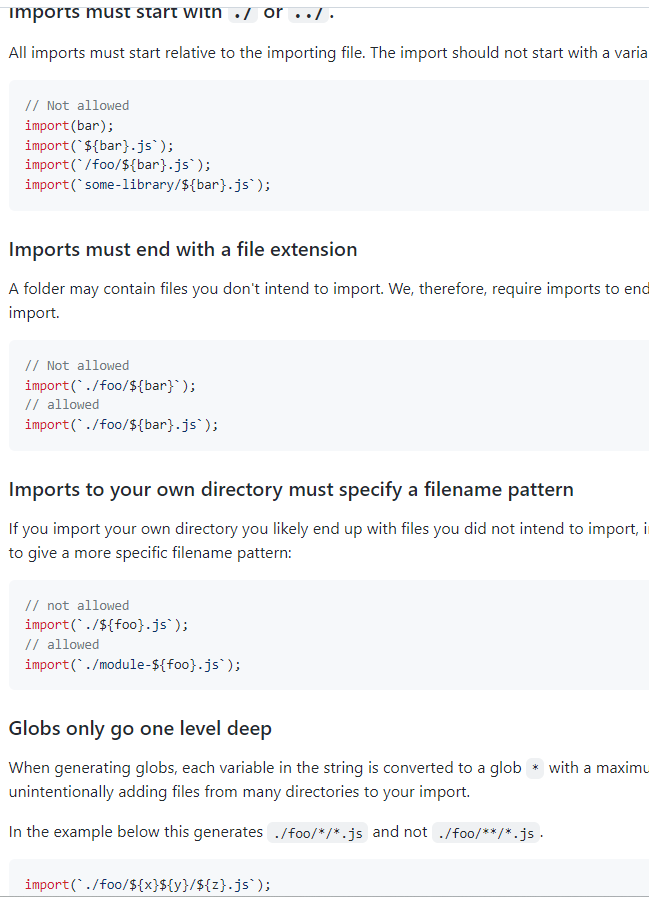Click the import line with ${x}${y}/${z}.js
The image size is (649, 897).
[x=148, y=884]
